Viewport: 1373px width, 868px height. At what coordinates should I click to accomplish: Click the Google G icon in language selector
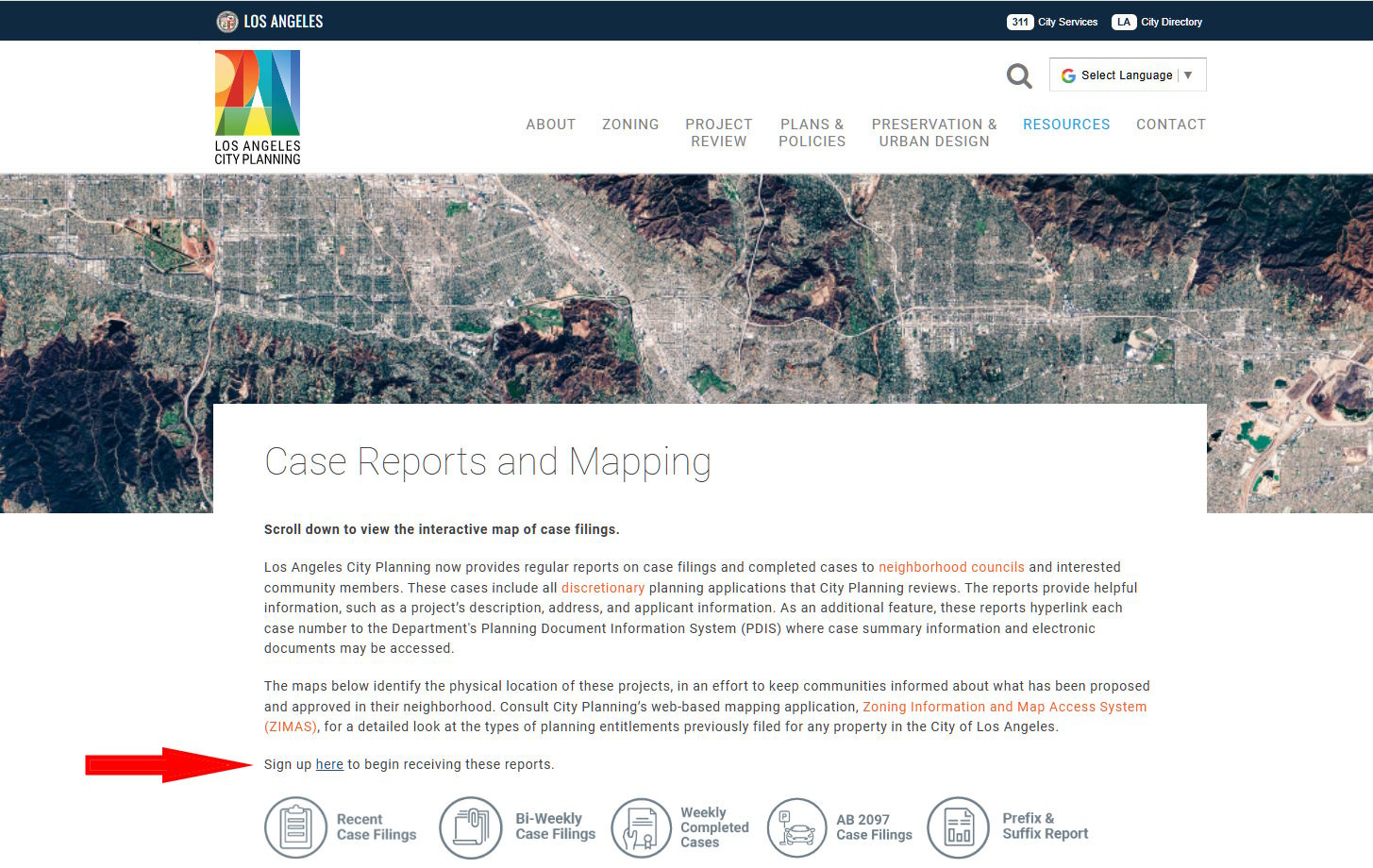[x=1068, y=75]
